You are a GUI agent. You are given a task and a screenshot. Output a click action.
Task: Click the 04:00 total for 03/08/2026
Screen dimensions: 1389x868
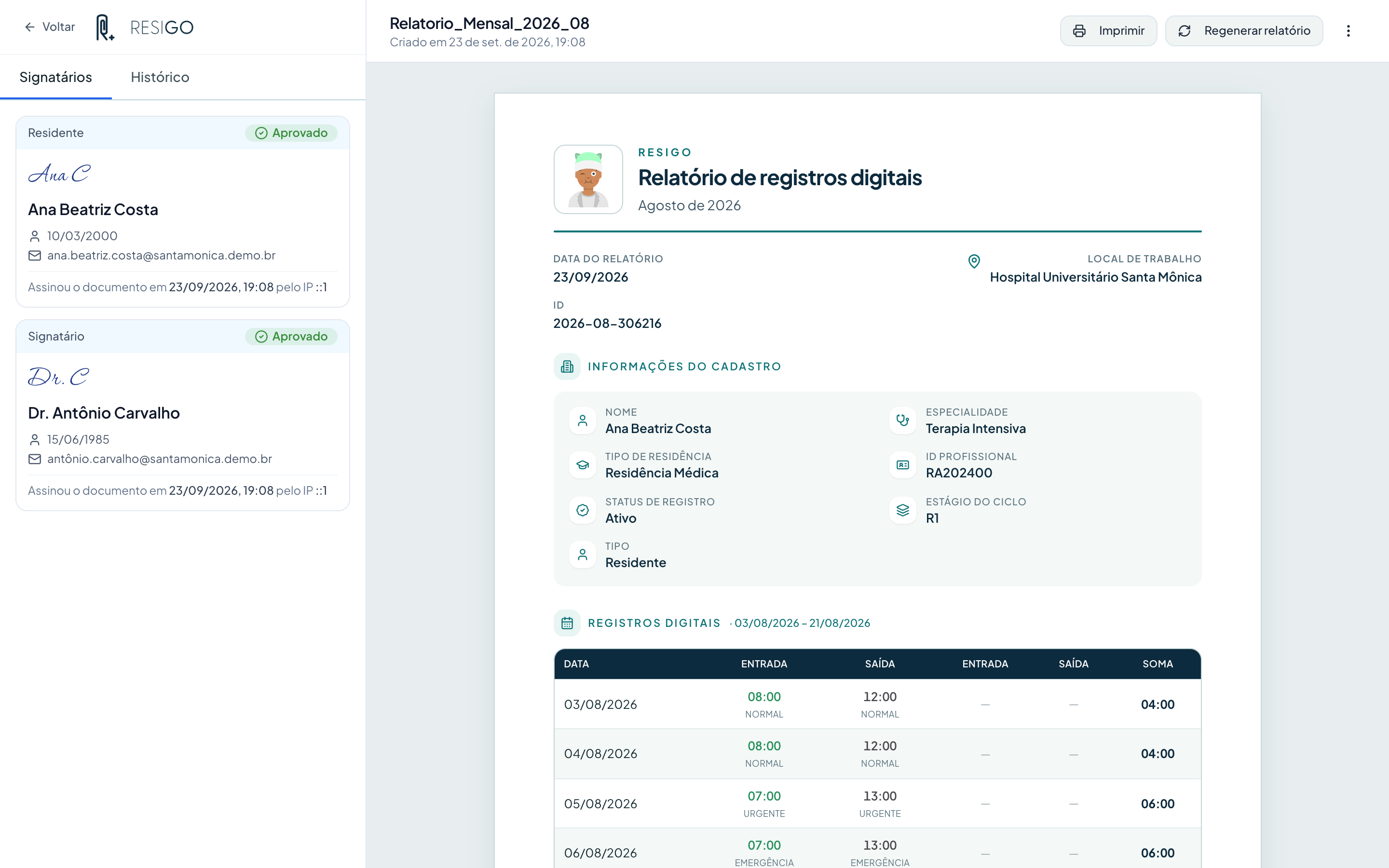pyautogui.click(x=1157, y=705)
